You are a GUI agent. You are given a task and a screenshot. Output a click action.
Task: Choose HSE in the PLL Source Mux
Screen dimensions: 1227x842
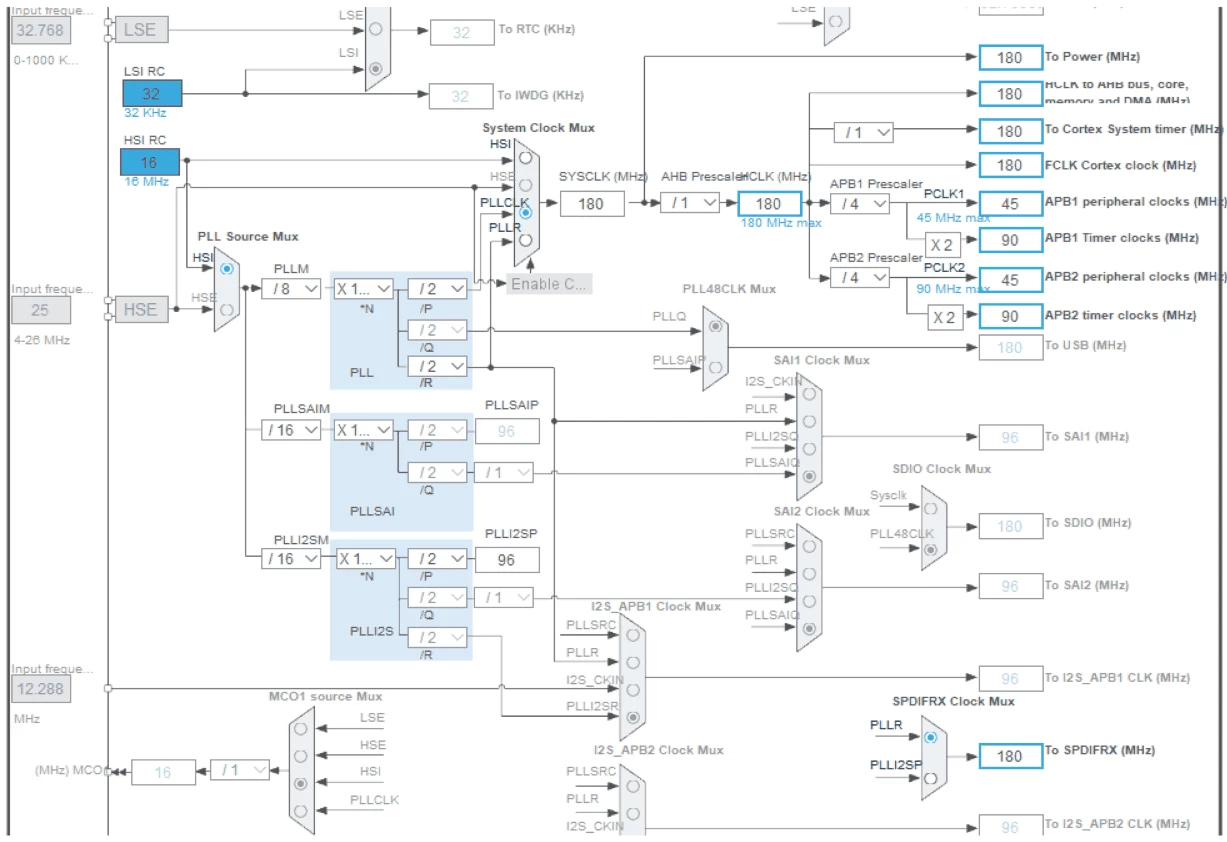click(x=226, y=309)
